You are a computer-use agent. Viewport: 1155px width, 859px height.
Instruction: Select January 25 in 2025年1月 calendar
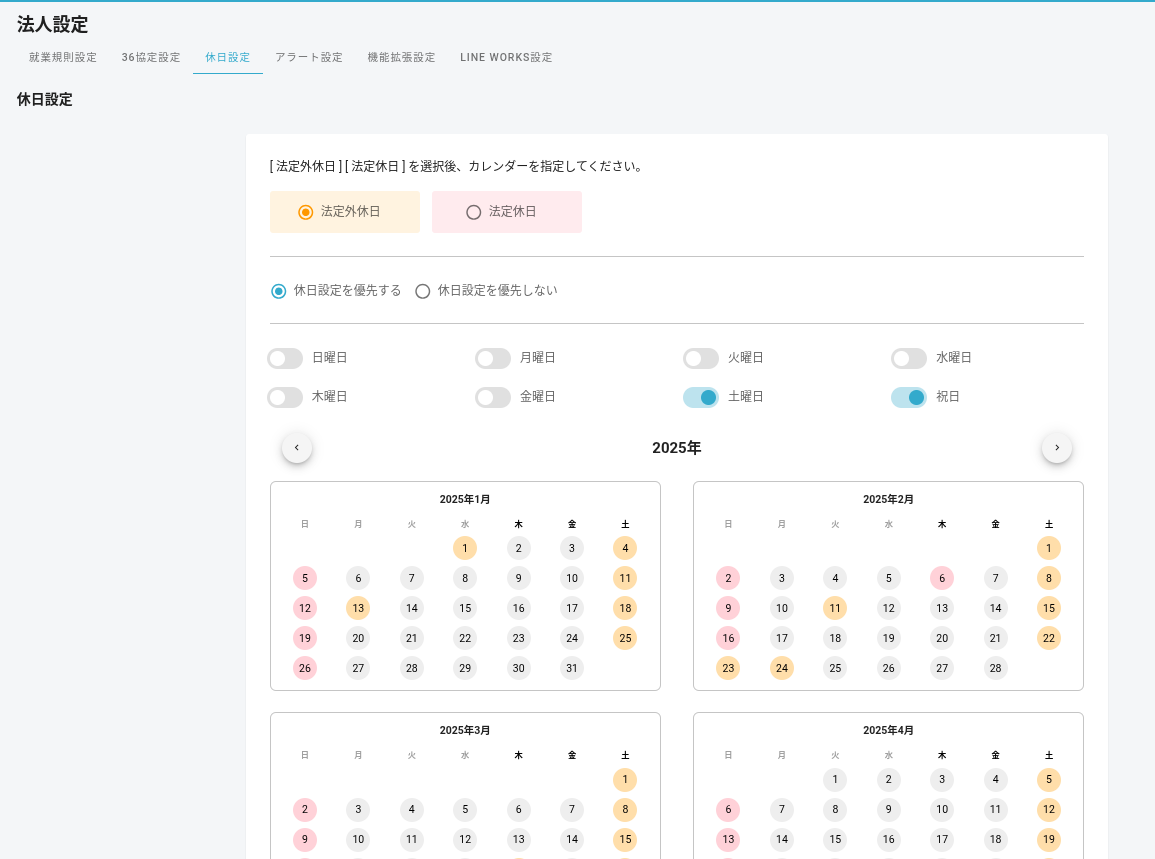(x=625, y=638)
